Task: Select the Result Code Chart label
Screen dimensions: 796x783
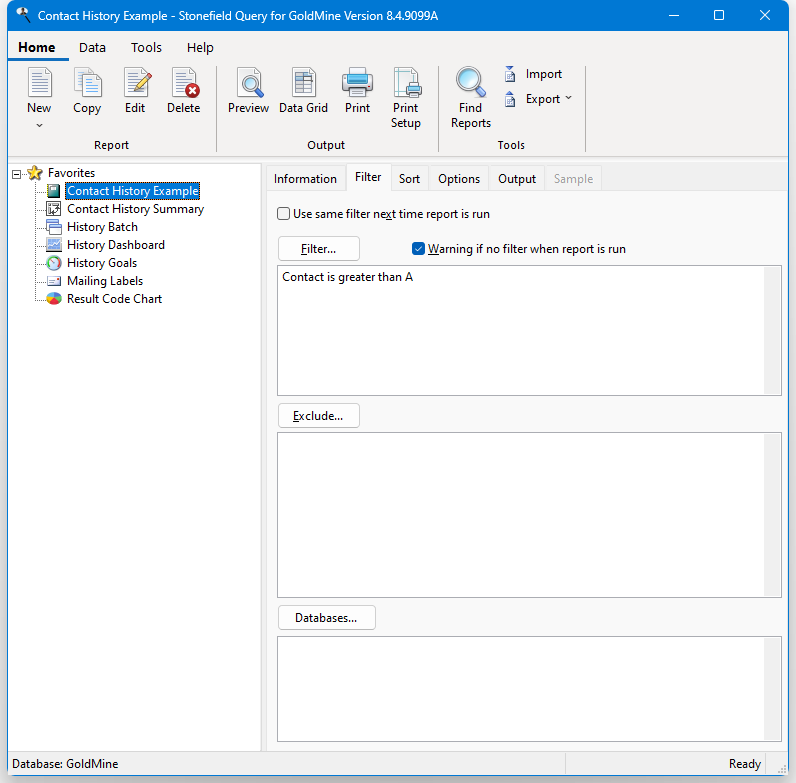Action: coord(114,299)
